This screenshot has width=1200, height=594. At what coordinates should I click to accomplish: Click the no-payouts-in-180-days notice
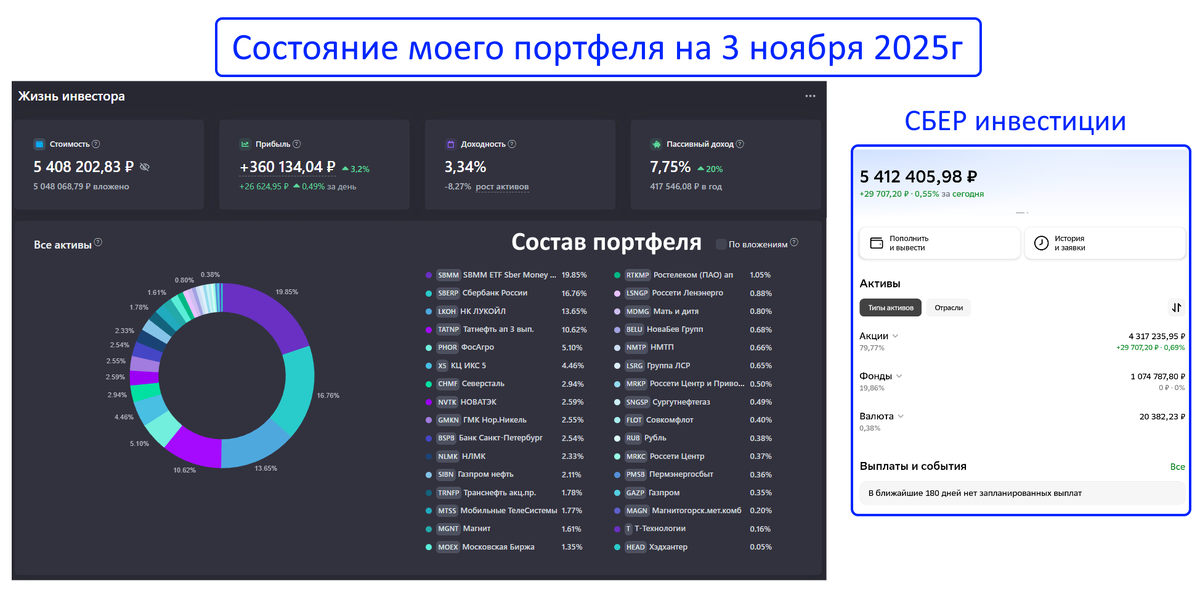[x=1021, y=493]
